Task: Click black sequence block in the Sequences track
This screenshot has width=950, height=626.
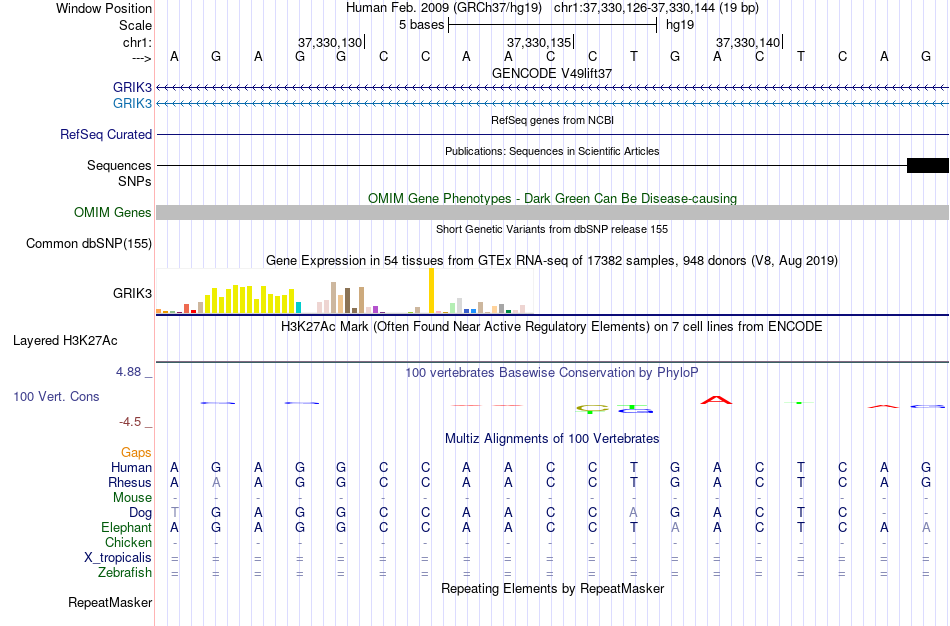Action: pyautogui.click(x=928, y=165)
